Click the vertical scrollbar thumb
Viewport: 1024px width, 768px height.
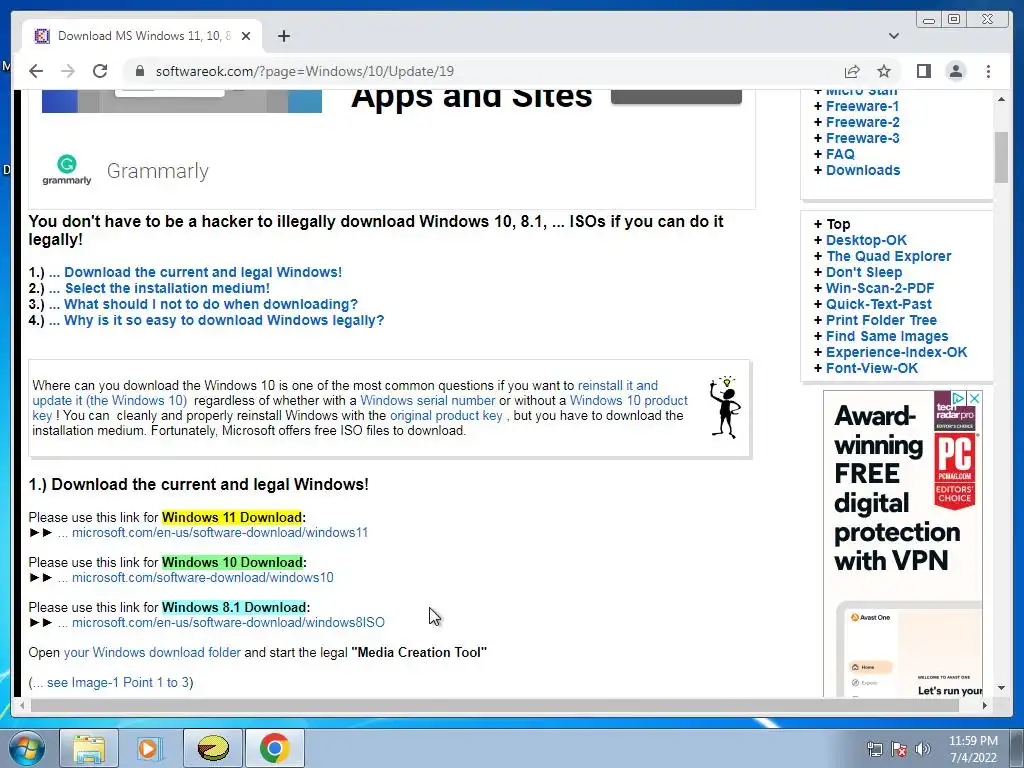coord(1001,157)
